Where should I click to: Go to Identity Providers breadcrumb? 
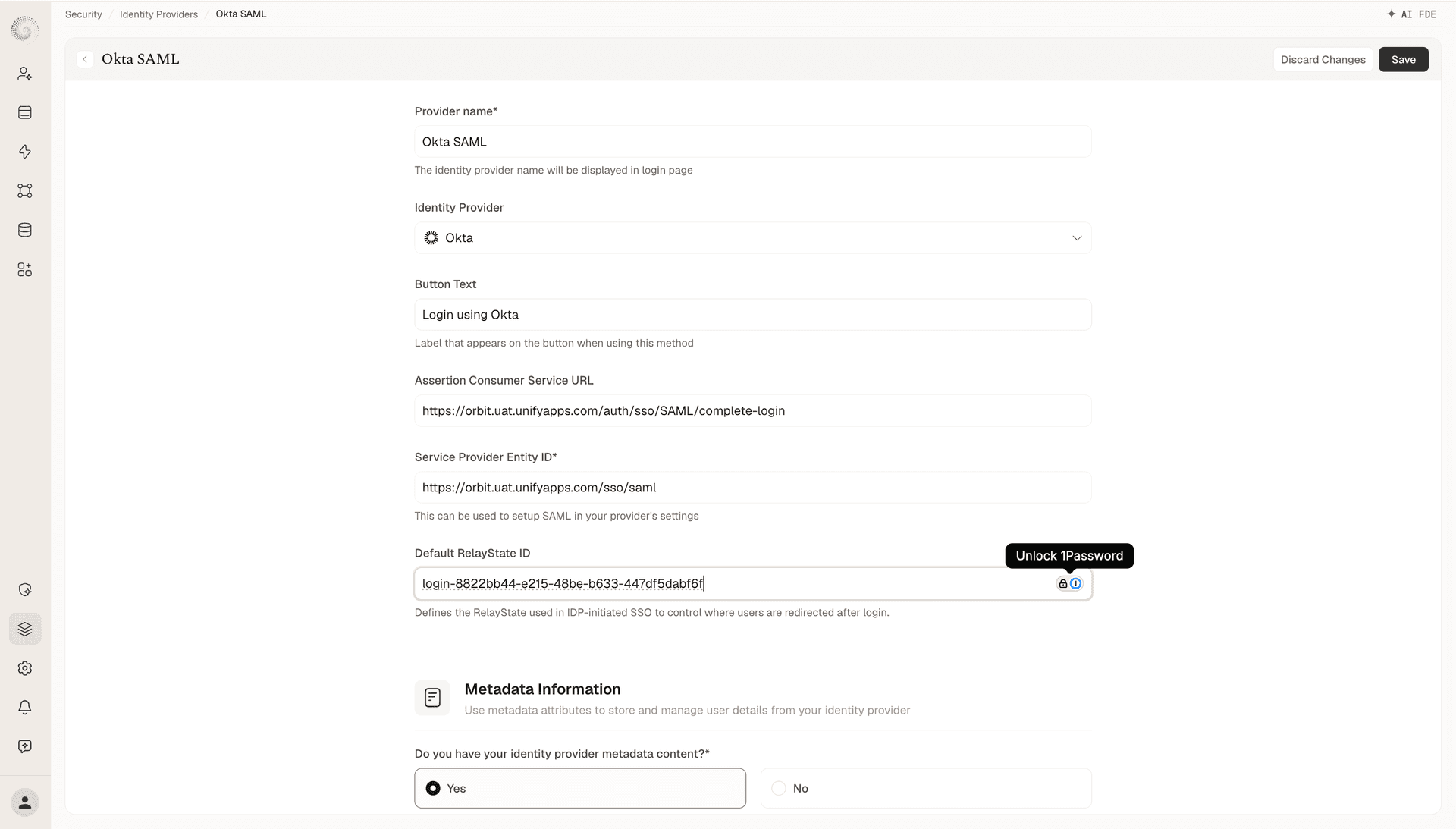click(158, 14)
